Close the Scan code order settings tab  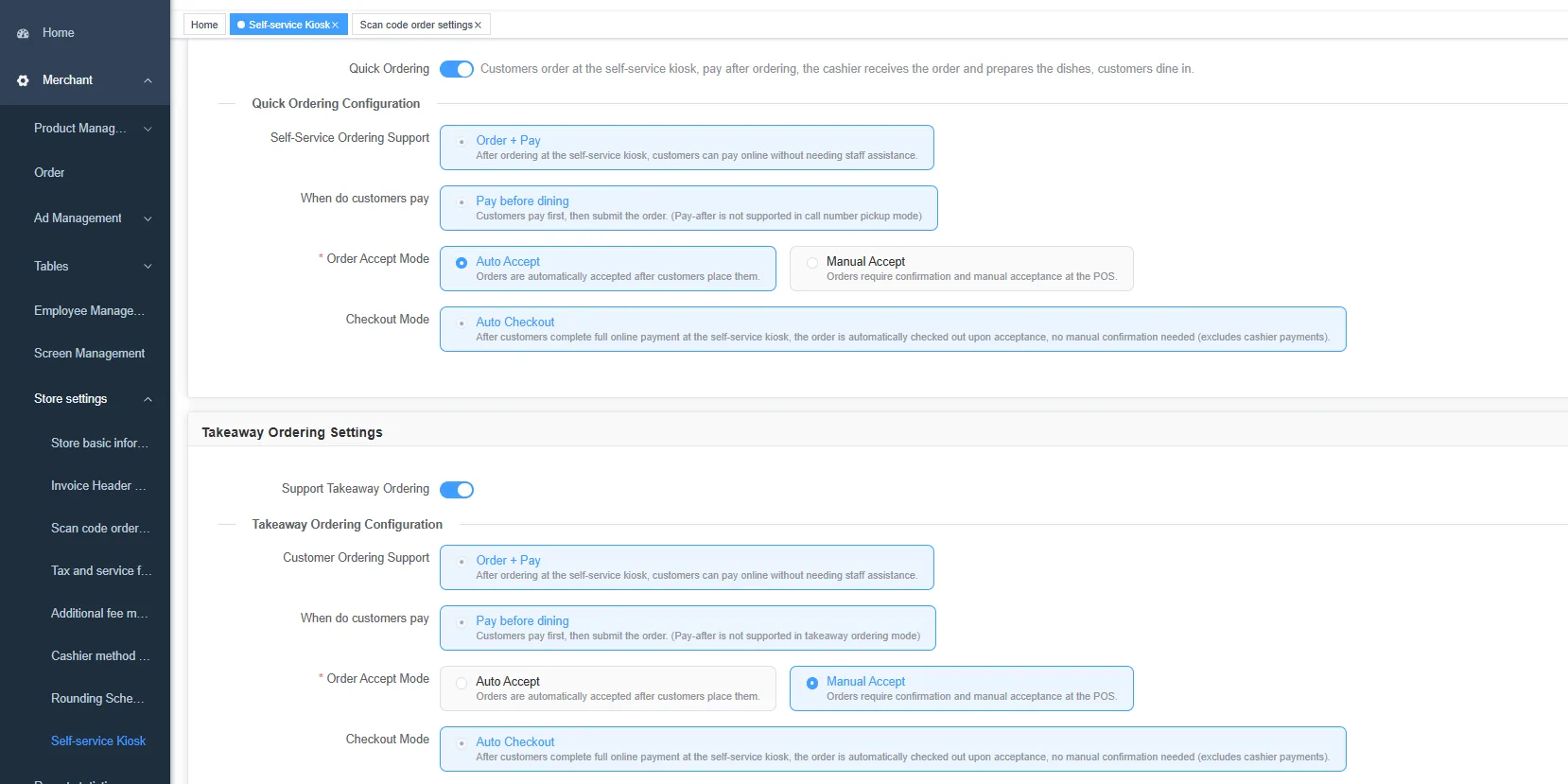pos(478,26)
